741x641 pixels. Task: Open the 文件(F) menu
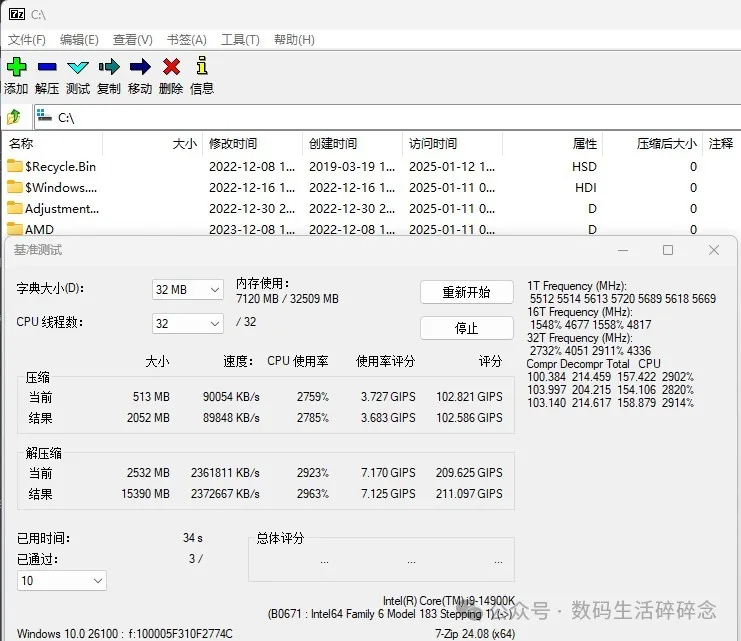point(27,40)
